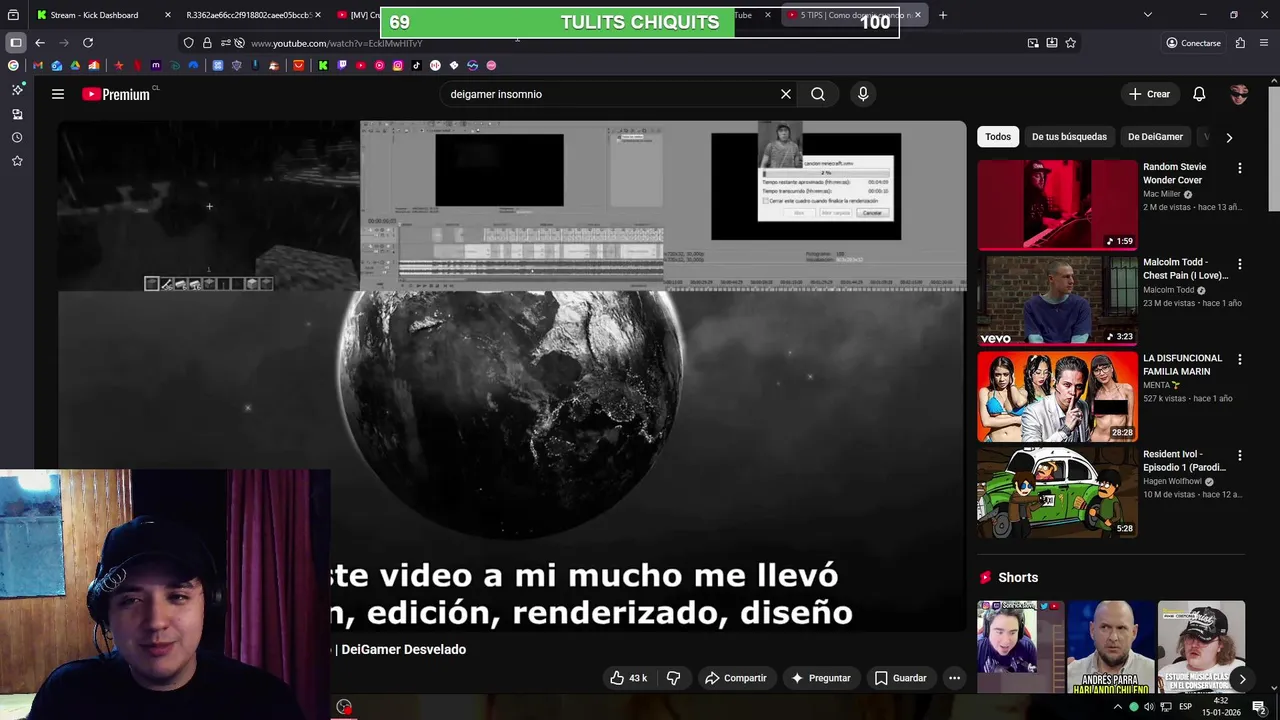1280x720 pixels.
Task: Open more actions ellipsis under video
Action: [954, 678]
